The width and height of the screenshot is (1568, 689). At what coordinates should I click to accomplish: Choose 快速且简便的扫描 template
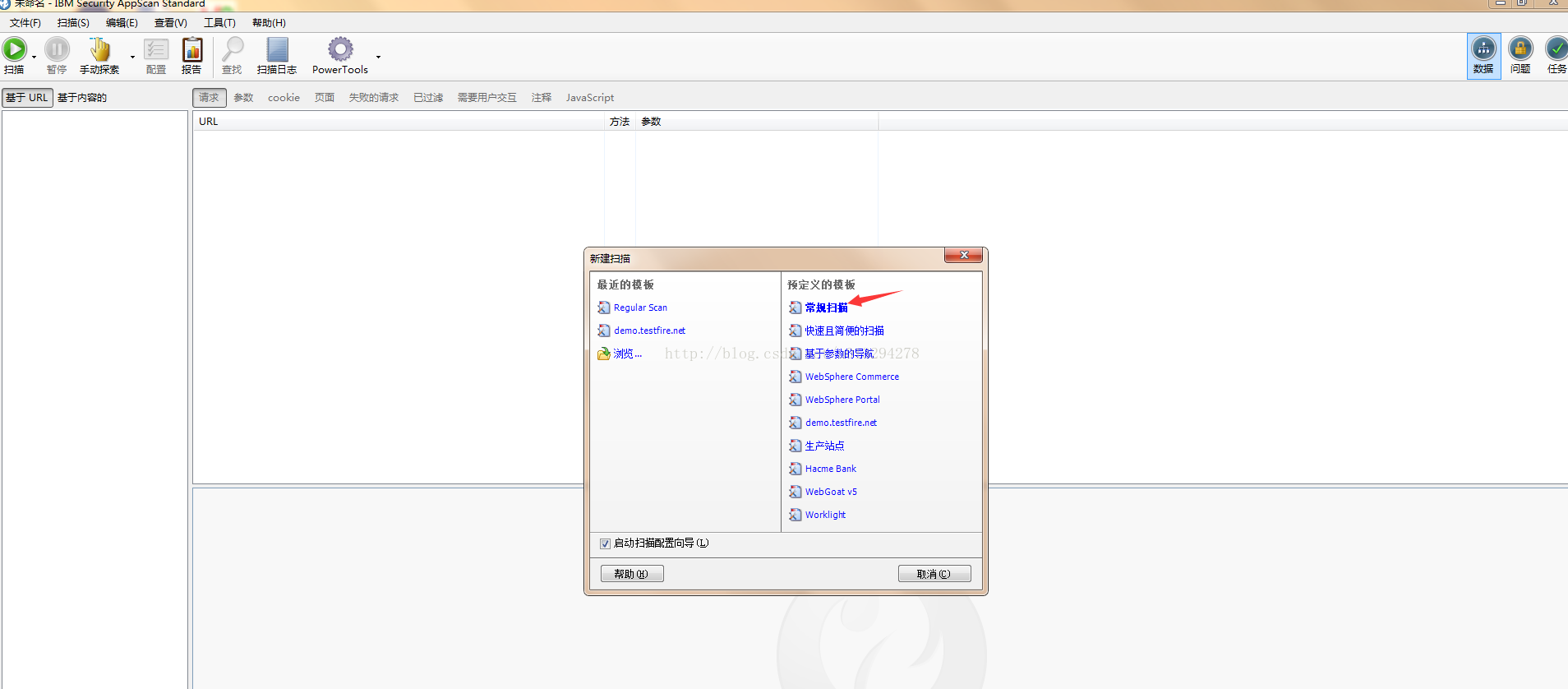pyautogui.click(x=845, y=331)
